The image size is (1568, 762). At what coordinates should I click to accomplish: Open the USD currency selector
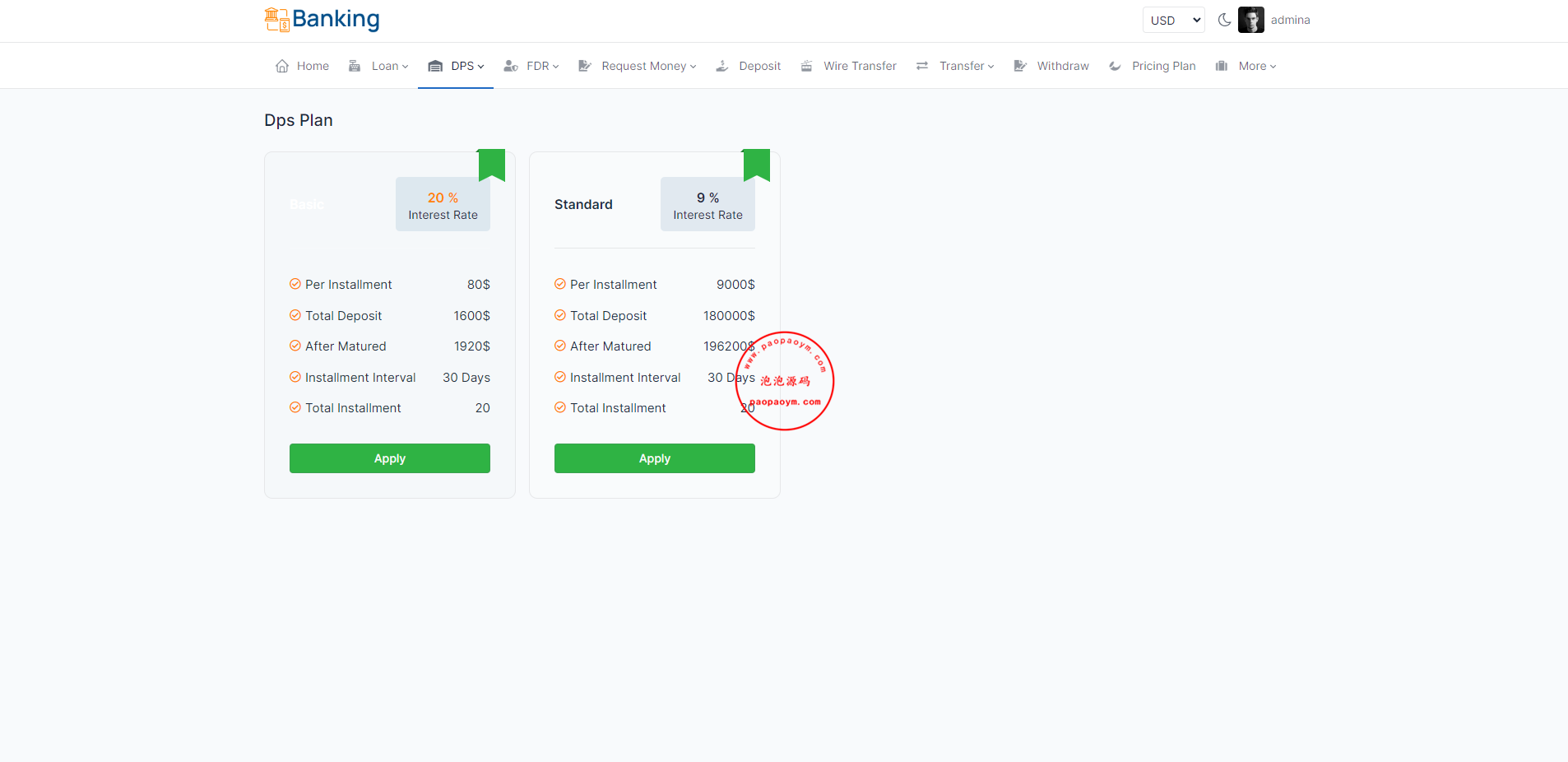tap(1173, 20)
